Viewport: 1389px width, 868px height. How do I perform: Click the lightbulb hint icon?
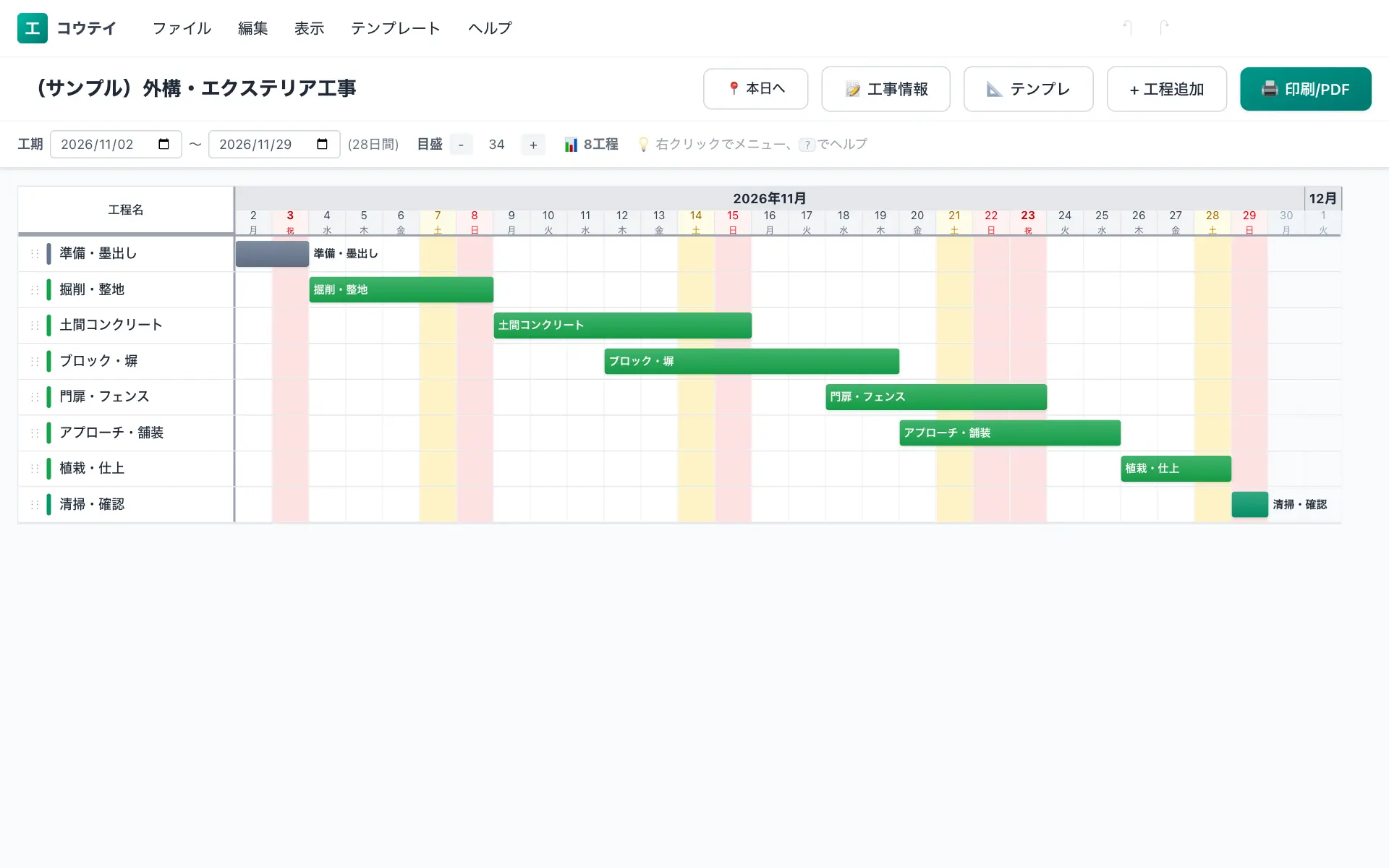tap(643, 145)
